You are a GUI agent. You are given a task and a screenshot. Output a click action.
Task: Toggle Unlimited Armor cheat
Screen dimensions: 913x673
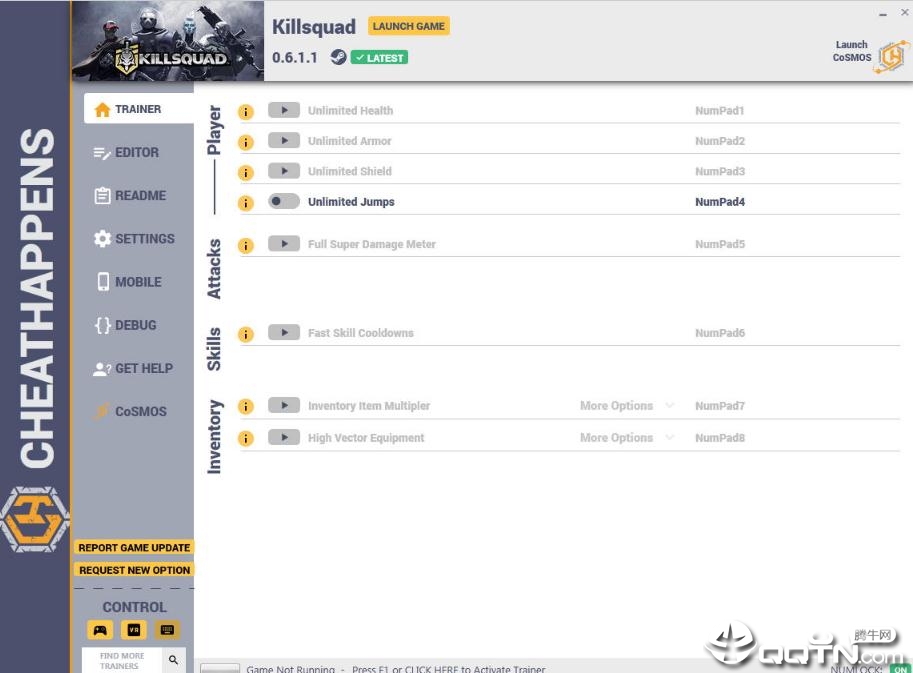pyautogui.click(x=284, y=140)
